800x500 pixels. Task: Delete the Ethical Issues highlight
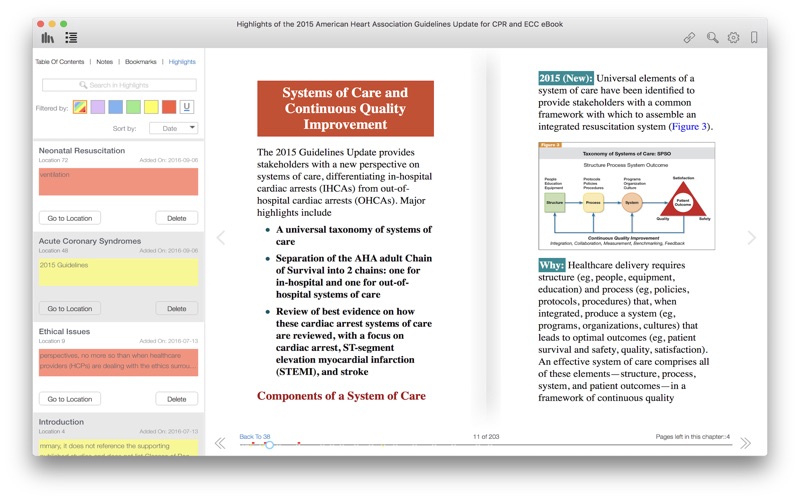pyautogui.click(x=177, y=398)
